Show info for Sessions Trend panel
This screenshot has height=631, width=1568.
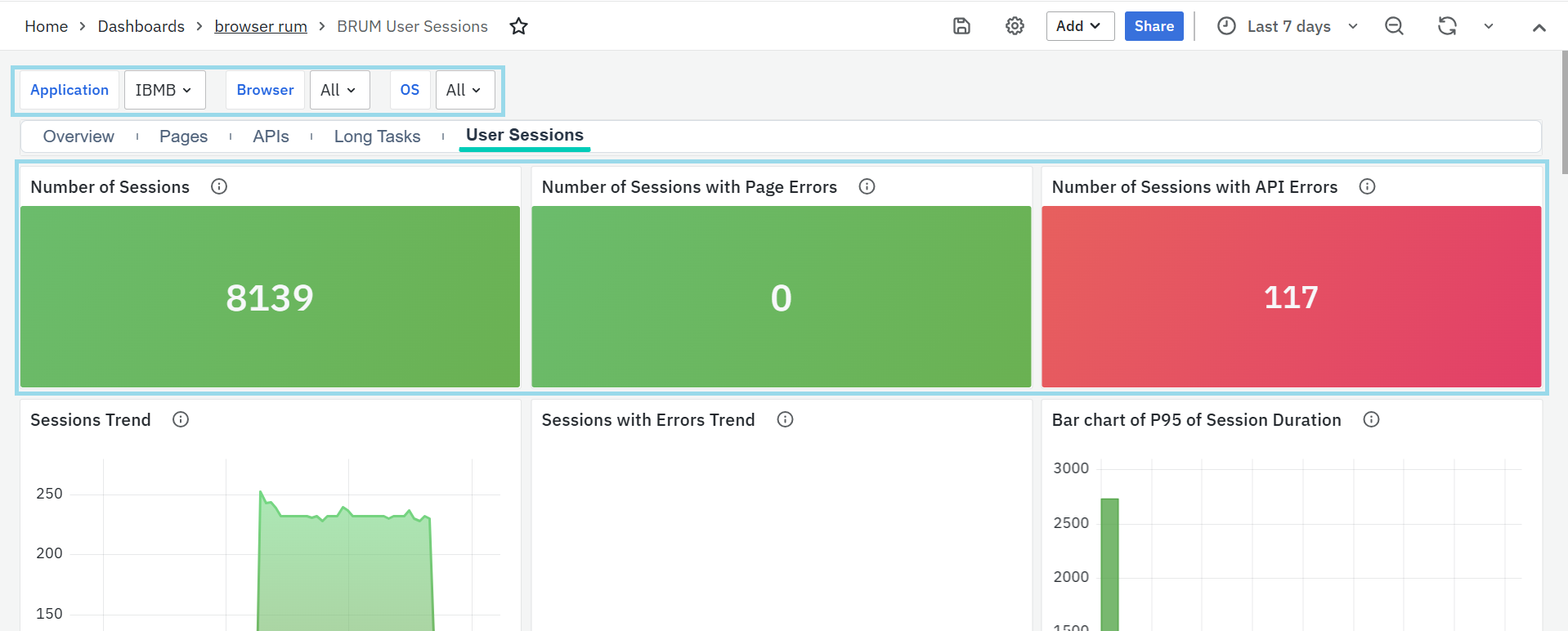point(181,419)
